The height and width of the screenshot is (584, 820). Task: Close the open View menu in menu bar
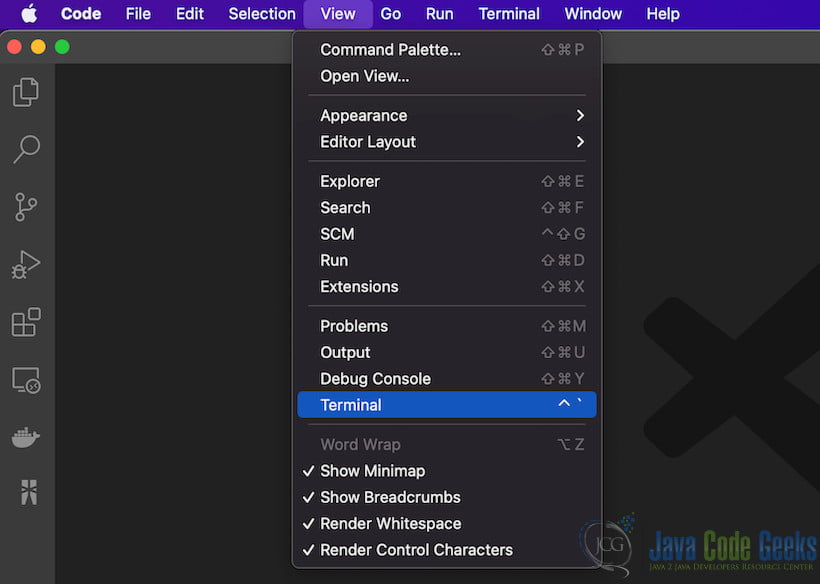coord(338,14)
